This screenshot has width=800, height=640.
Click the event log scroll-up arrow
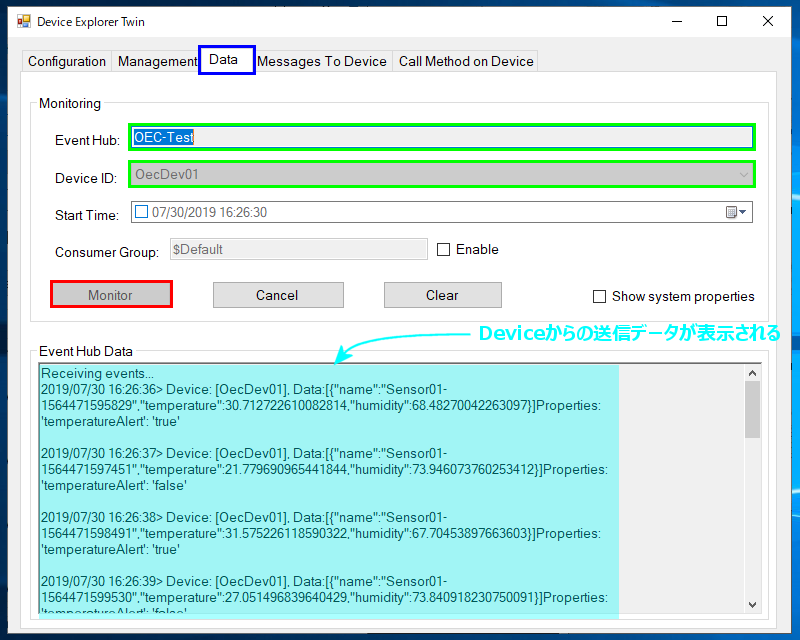[753, 373]
